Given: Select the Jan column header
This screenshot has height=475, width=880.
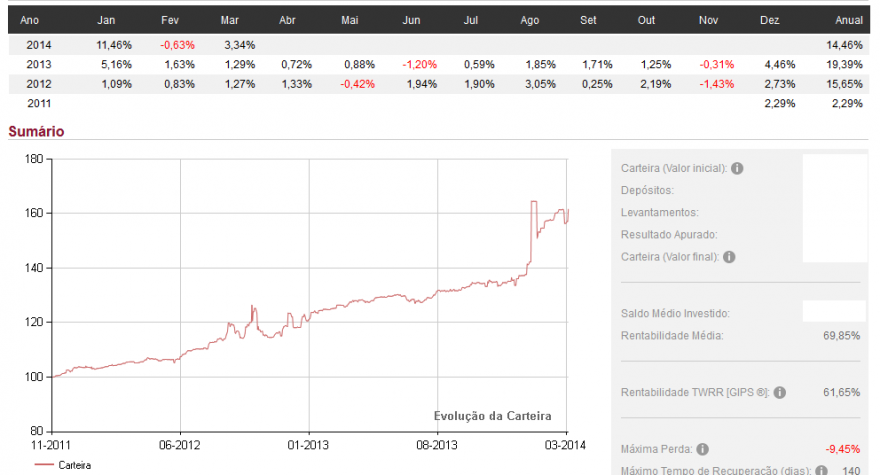Looking at the screenshot, I should click(x=106, y=20).
